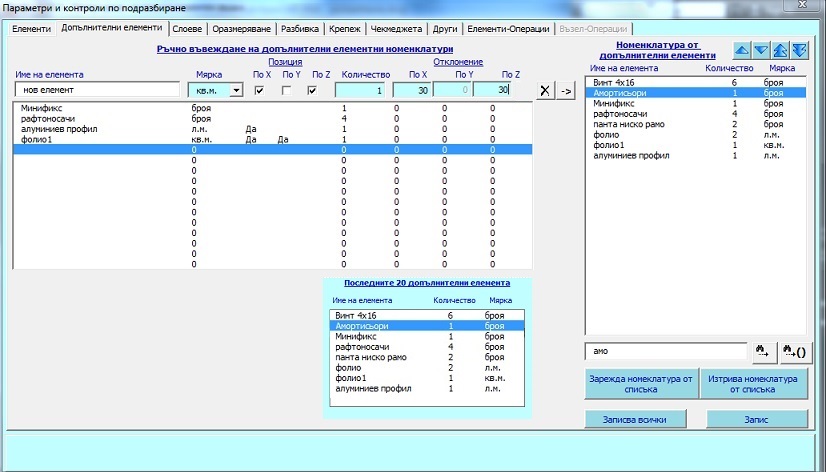826x472 pixels.
Task: Select Минификс in right nomenclature list
Action: coord(695,104)
